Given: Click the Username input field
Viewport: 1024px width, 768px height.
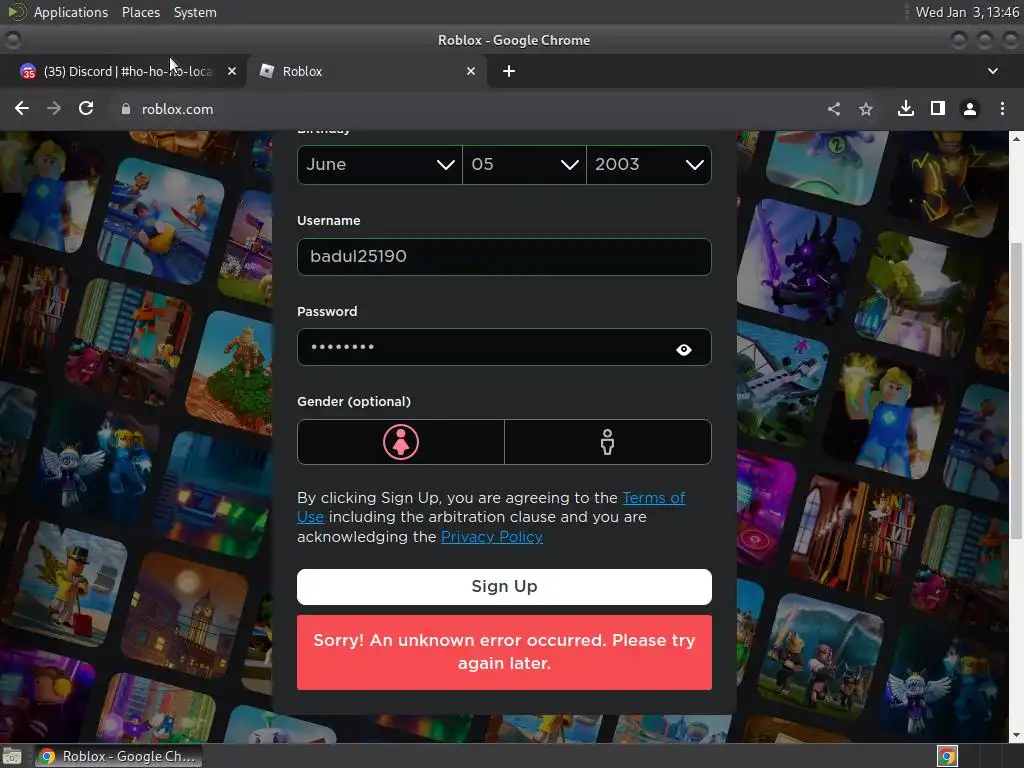Looking at the screenshot, I should [x=504, y=257].
